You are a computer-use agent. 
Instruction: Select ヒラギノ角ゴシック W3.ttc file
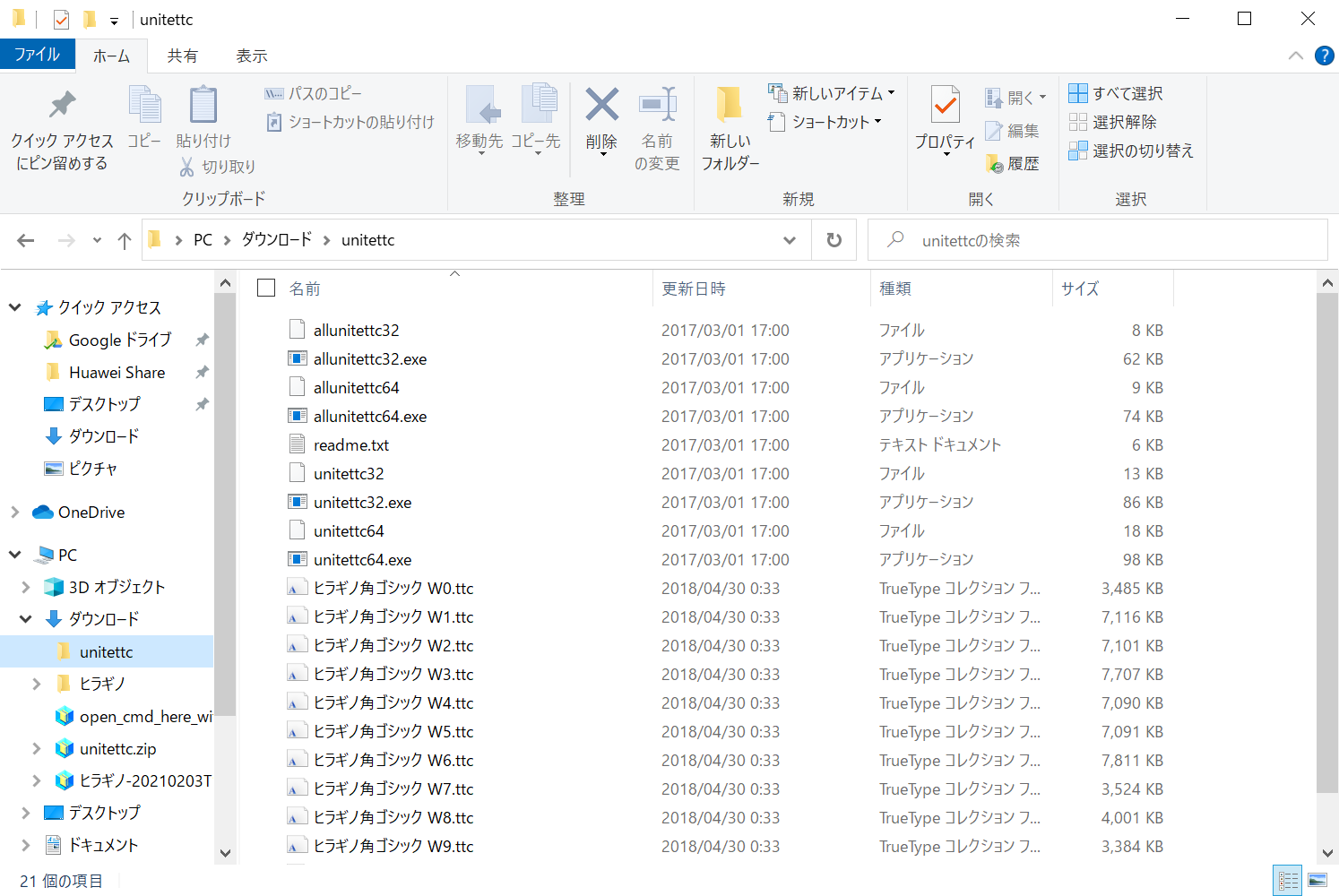[x=393, y=675]
